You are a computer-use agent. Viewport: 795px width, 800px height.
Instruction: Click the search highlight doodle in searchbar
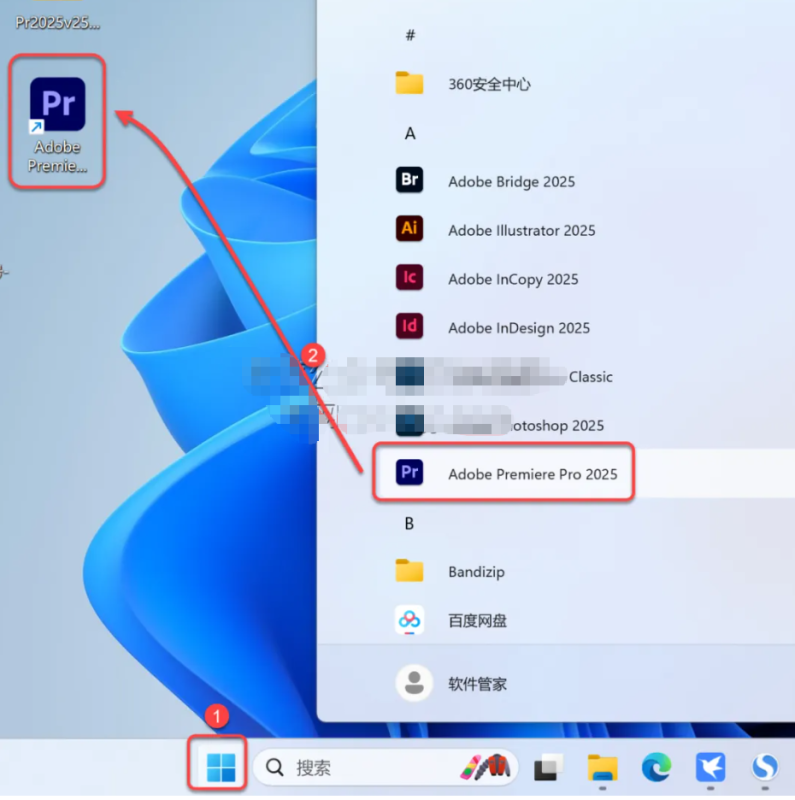(x=485, y=766)
